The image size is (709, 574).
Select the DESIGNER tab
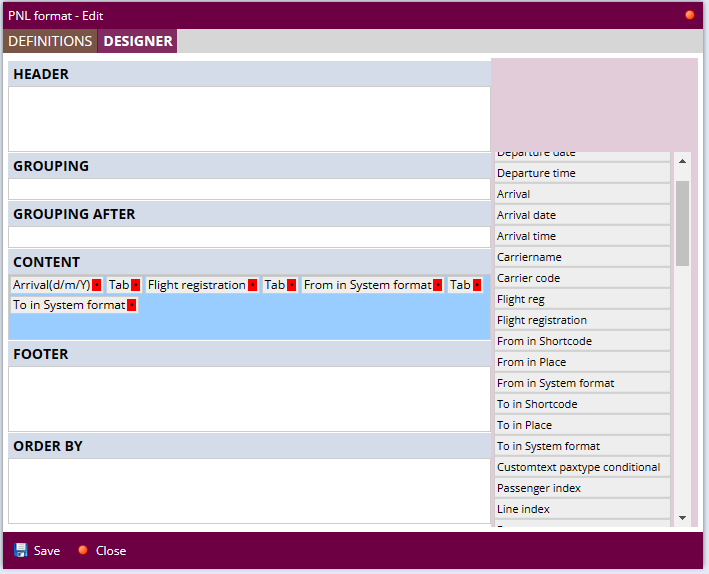(137, 41)
